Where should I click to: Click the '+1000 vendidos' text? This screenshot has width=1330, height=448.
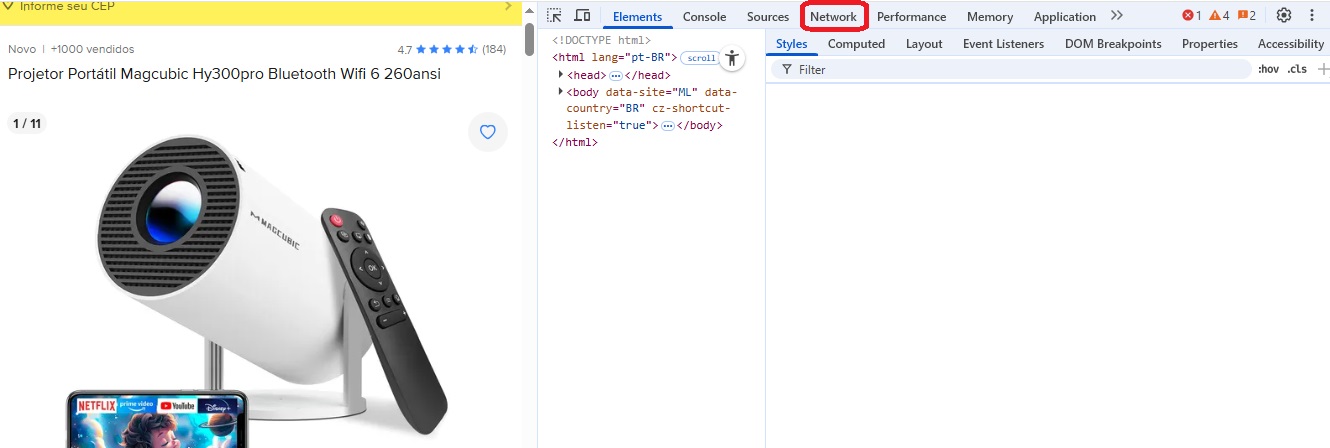click(x=92, y=49)
